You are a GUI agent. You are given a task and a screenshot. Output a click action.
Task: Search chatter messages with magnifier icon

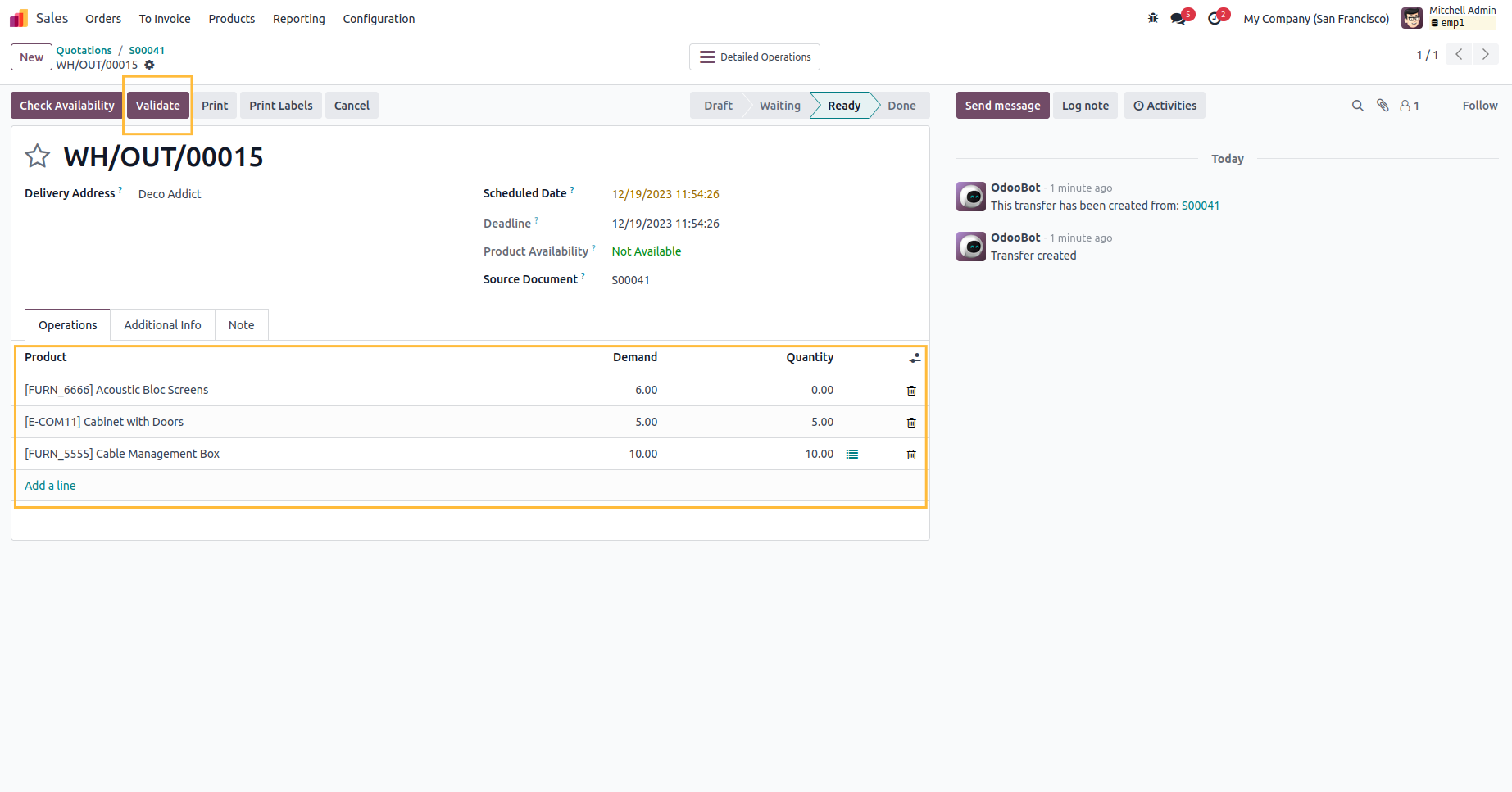[x=1357, y=106]
